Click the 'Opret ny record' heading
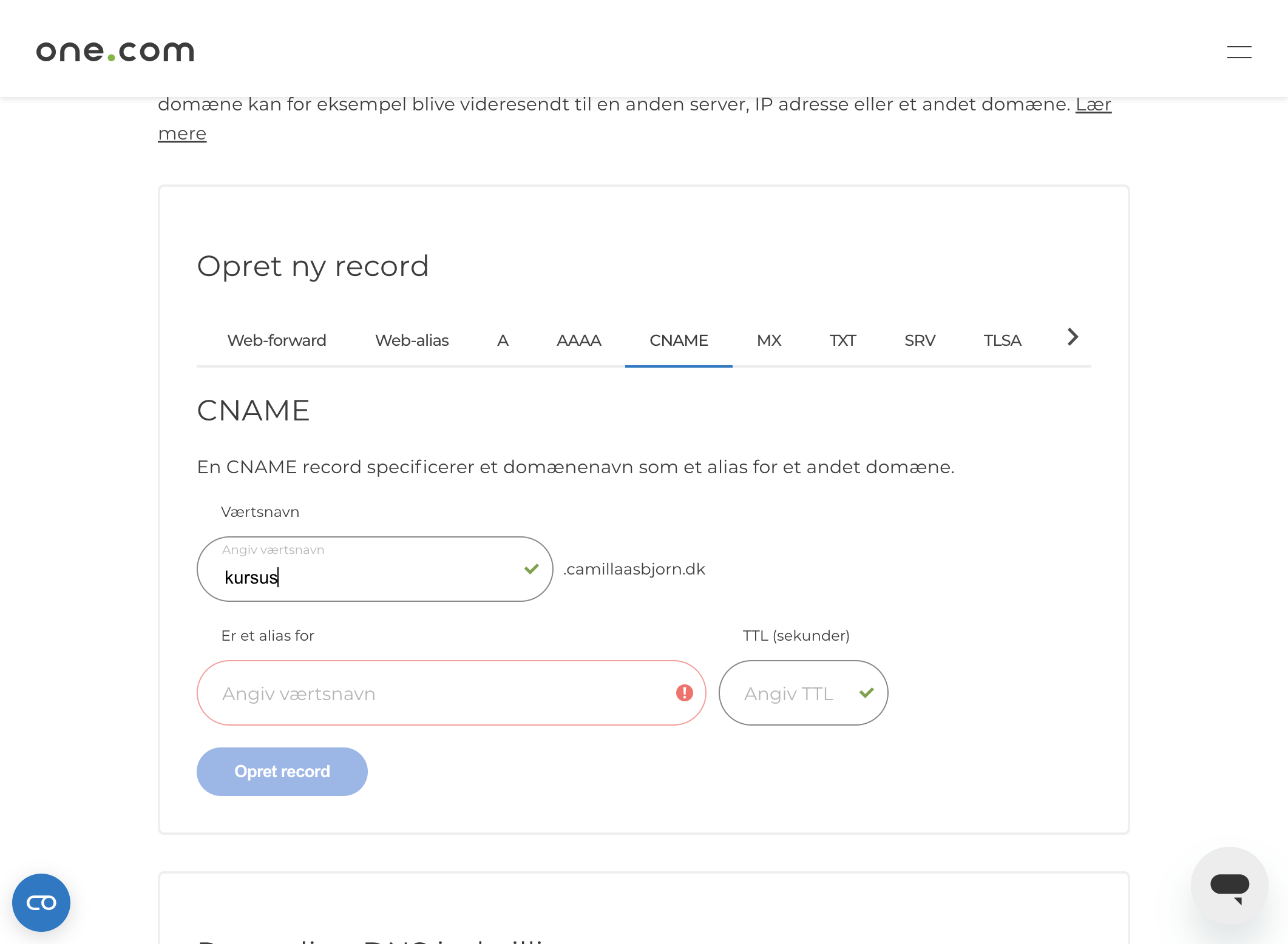The width and height of the screenshot is (1288, 944). pyautogui.click(x=313, y=266)
